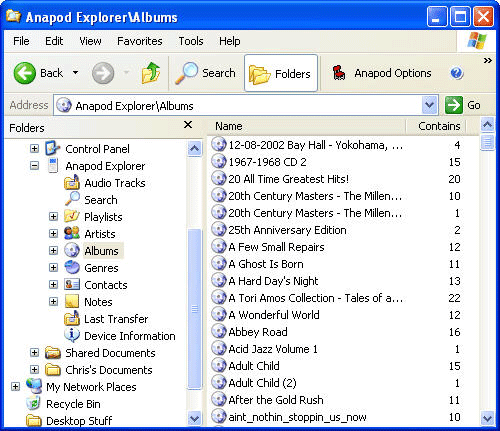The image size is (500, 431).
Task: Click folder tree scrollbar thumb
Action: 194,308
